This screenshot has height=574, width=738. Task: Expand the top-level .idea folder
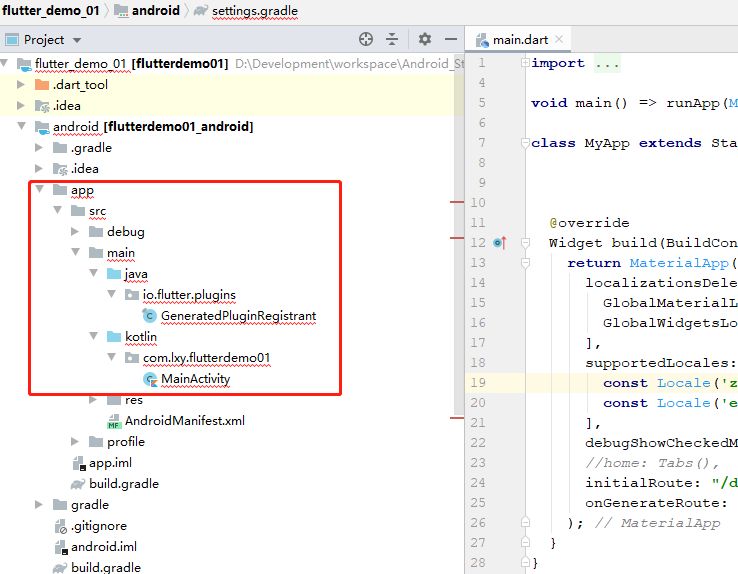click(x=21, y=105)
